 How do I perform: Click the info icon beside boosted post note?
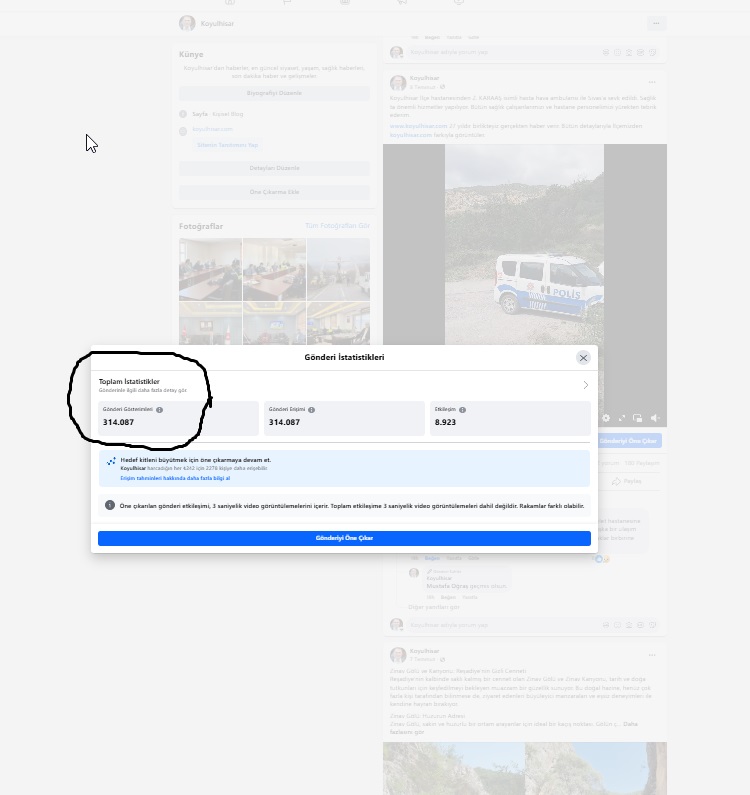pos(110,505)
